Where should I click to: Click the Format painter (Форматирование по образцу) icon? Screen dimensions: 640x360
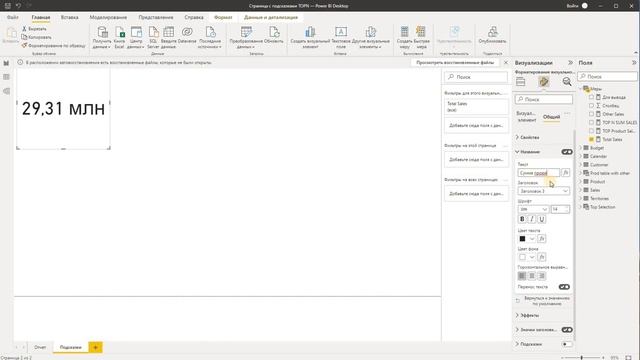[24, 46]
